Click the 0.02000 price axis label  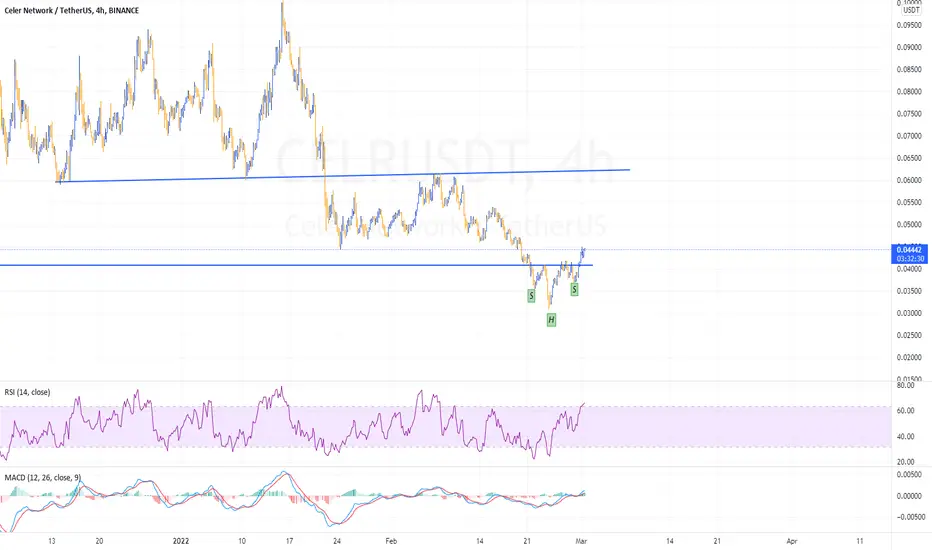tap(909, 357)
